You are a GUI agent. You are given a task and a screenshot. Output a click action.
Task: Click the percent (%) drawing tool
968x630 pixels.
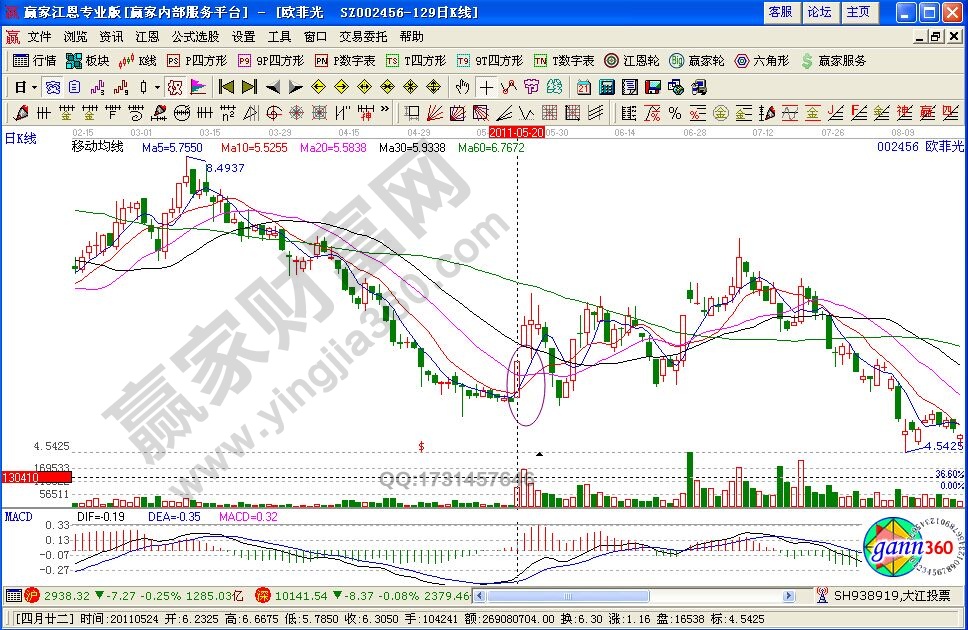click(675, 112)
